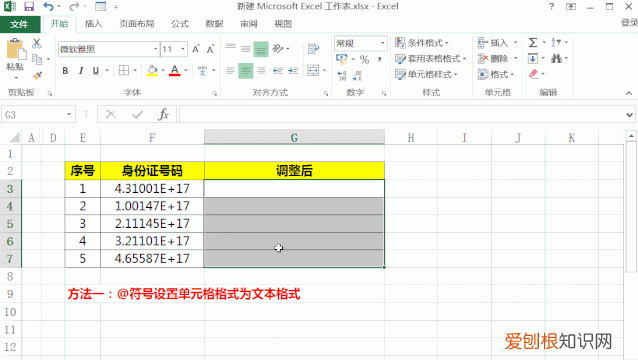
Task: Collapse the ribbon with arrow
Action: 629,93
